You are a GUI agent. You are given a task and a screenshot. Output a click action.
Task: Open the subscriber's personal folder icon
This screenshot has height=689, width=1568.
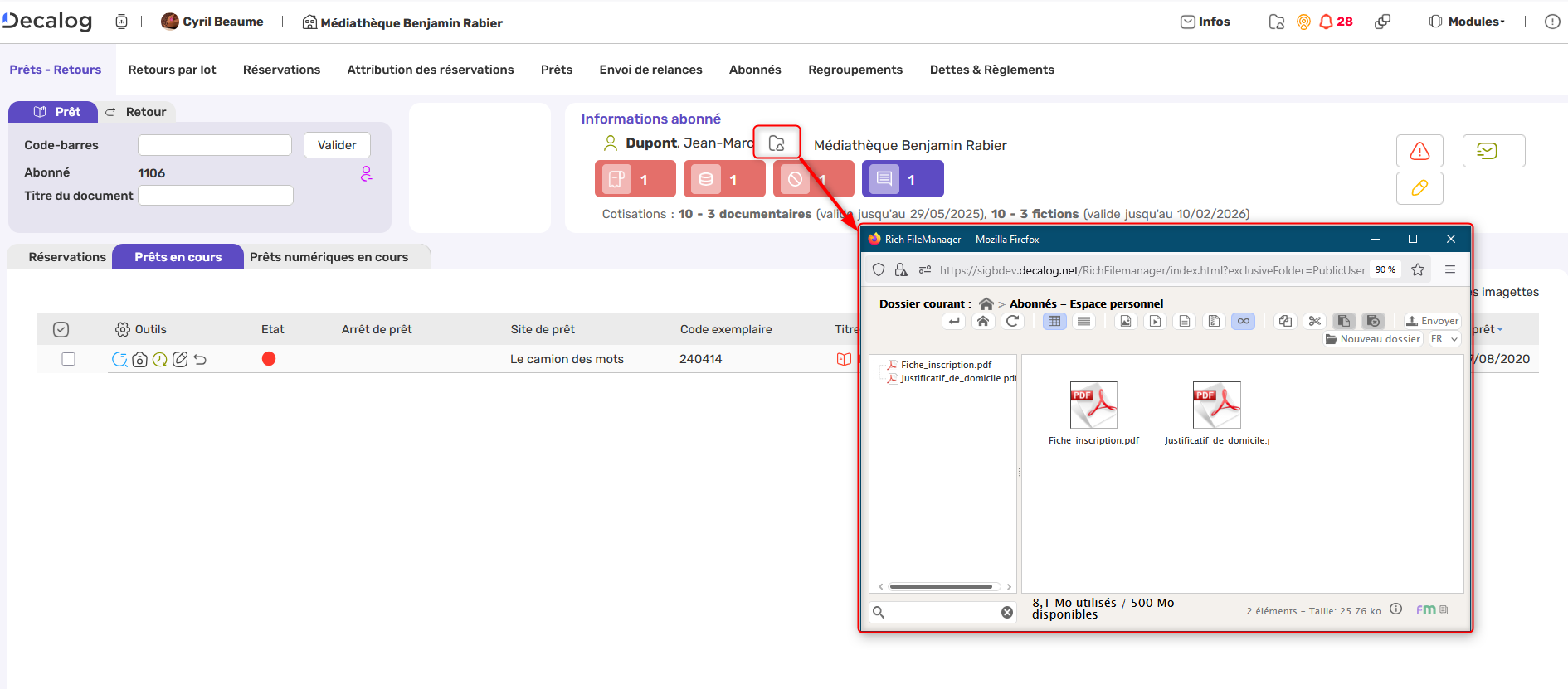tap(777, 143)
